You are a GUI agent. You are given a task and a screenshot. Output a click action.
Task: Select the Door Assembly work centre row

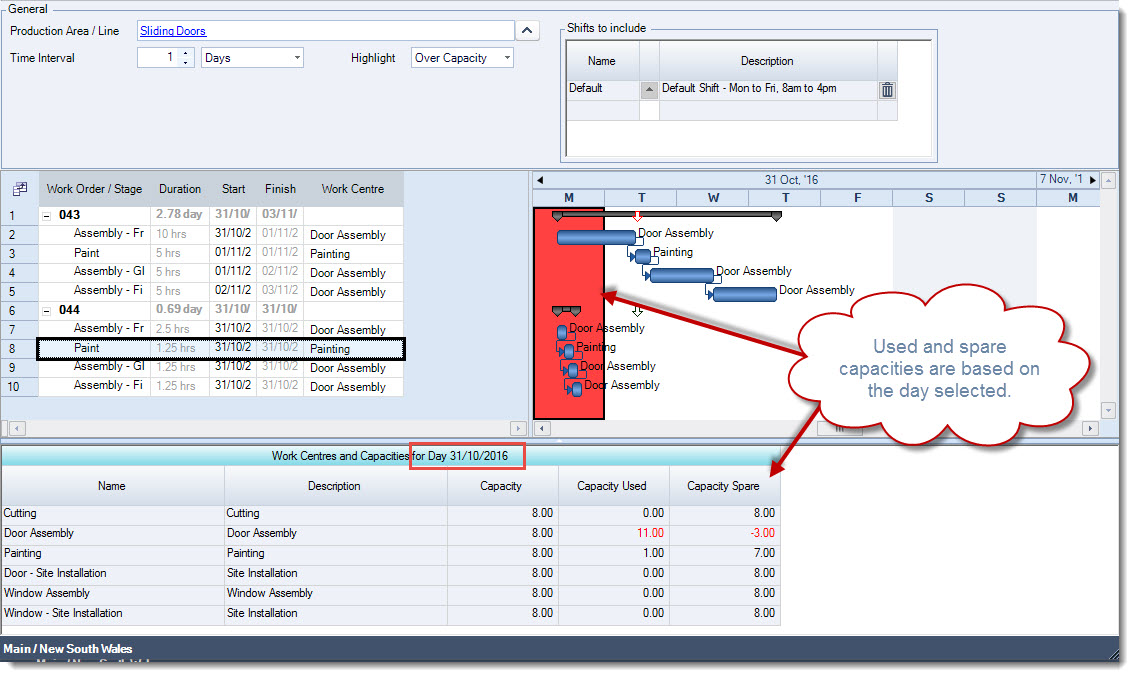[x=391, y=534]
